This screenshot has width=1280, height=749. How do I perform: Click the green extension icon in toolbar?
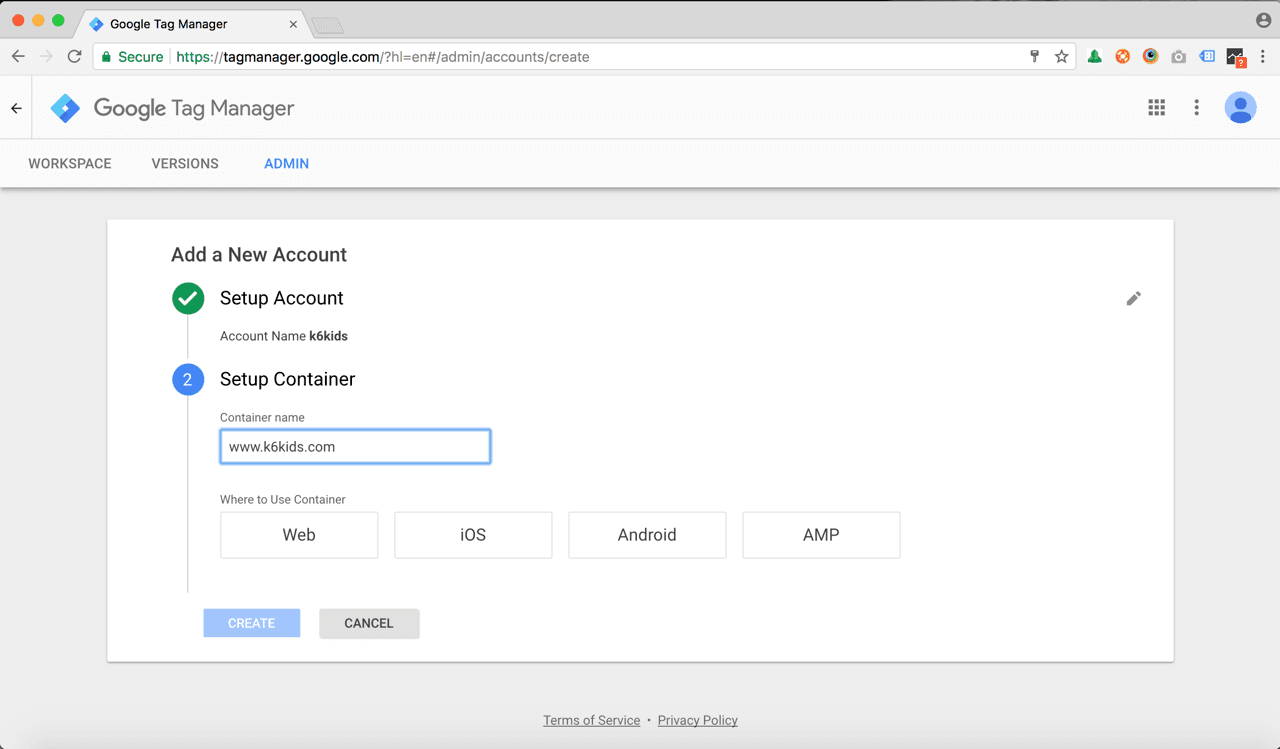tap(1095, 57)
